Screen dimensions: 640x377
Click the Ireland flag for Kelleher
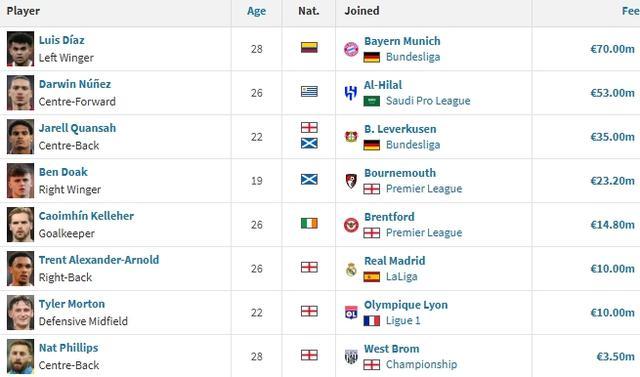[309, 223]
